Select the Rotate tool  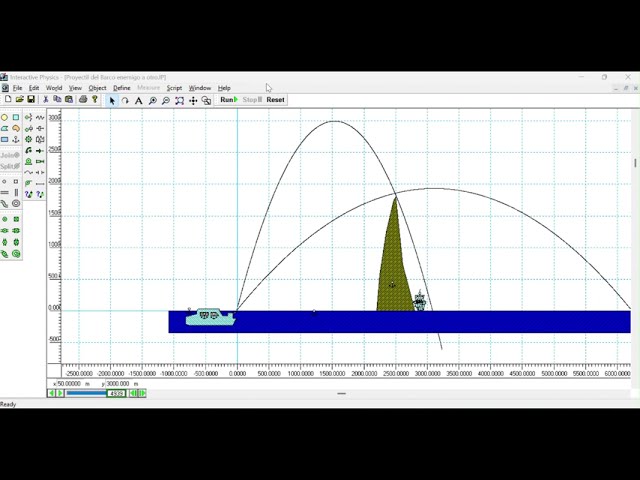tap(125, 100)
